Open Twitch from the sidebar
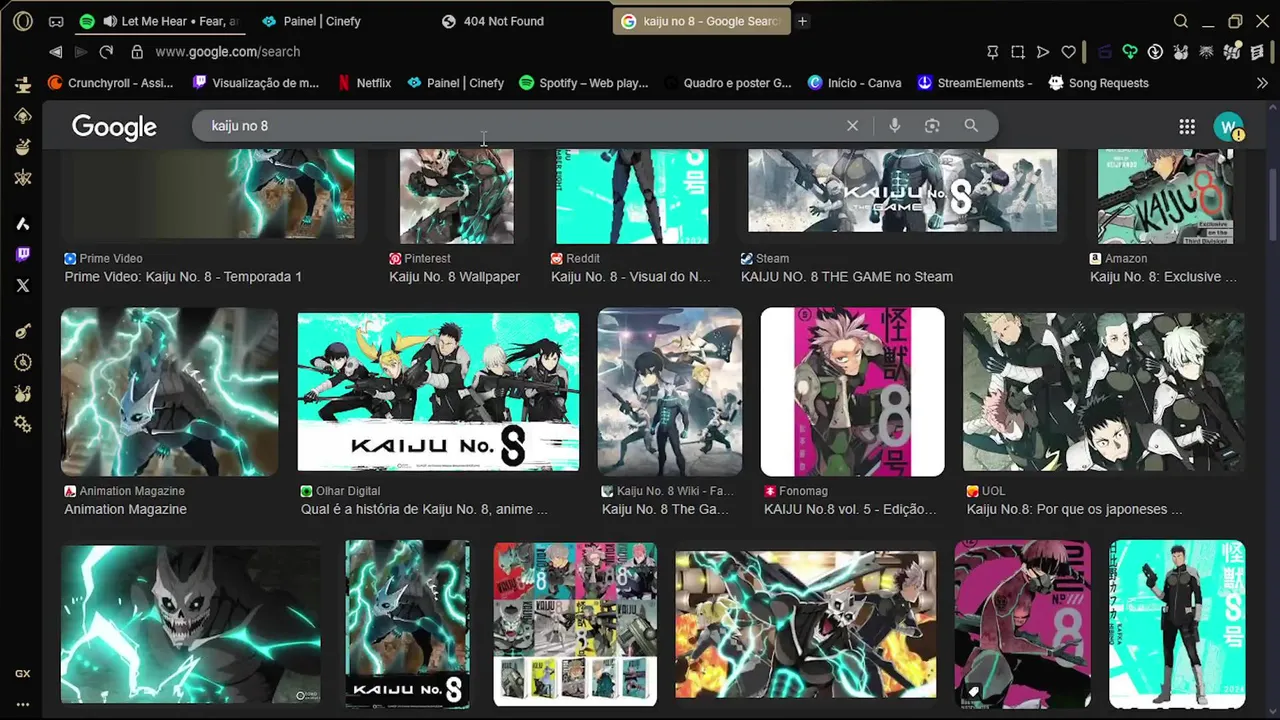 tap(22, 254)
